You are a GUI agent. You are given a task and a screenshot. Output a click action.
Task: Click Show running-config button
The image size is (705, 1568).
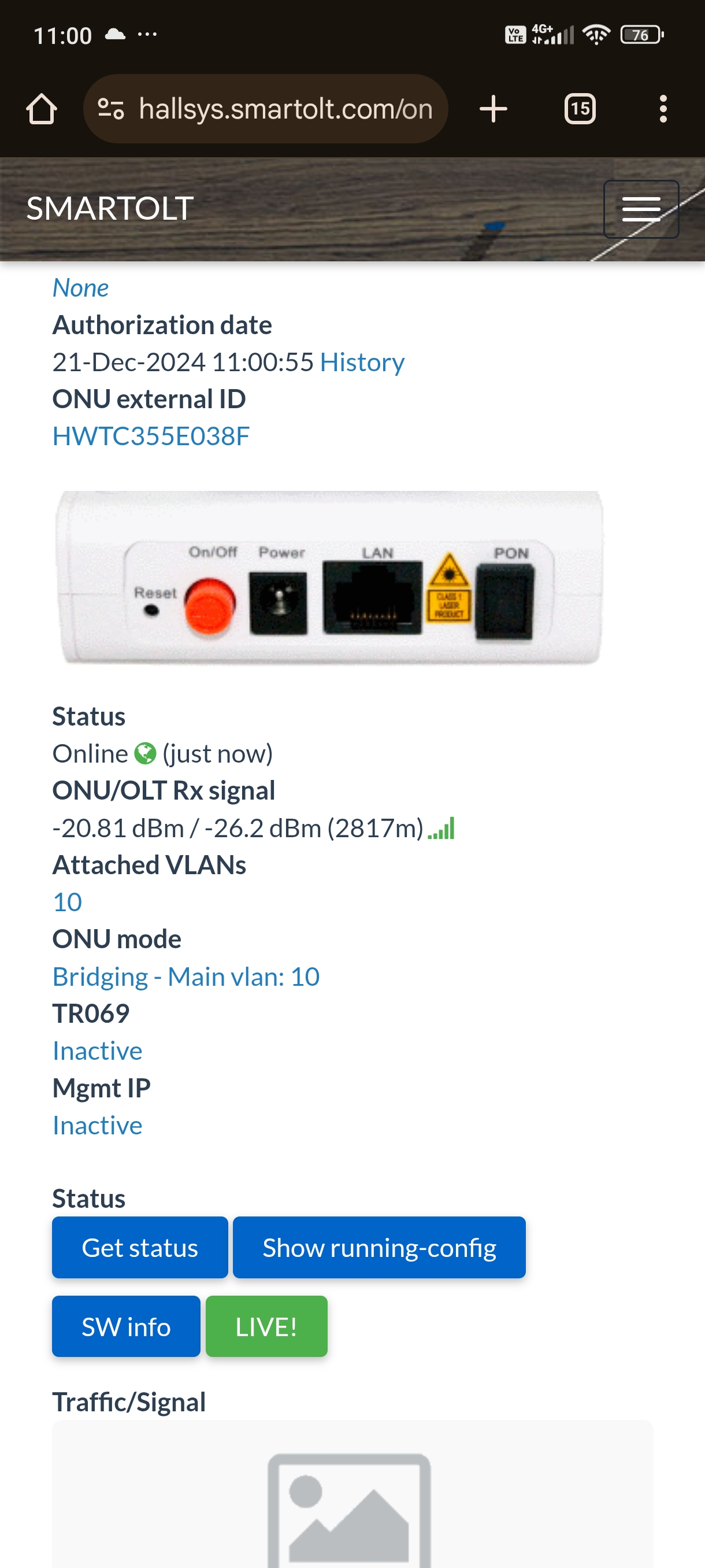click(379, 1247)
